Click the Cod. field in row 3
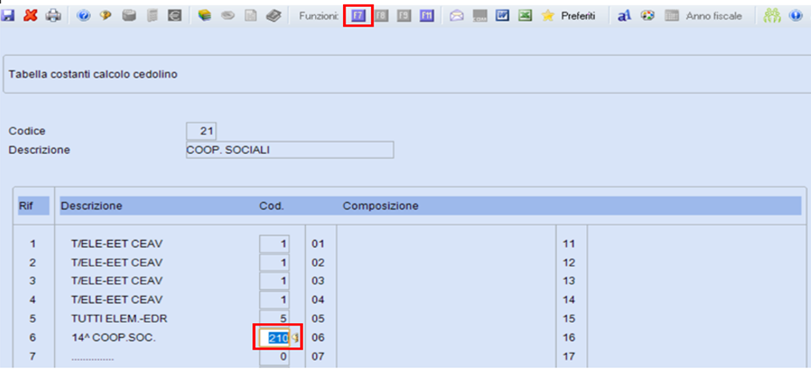 click(275, 281)
